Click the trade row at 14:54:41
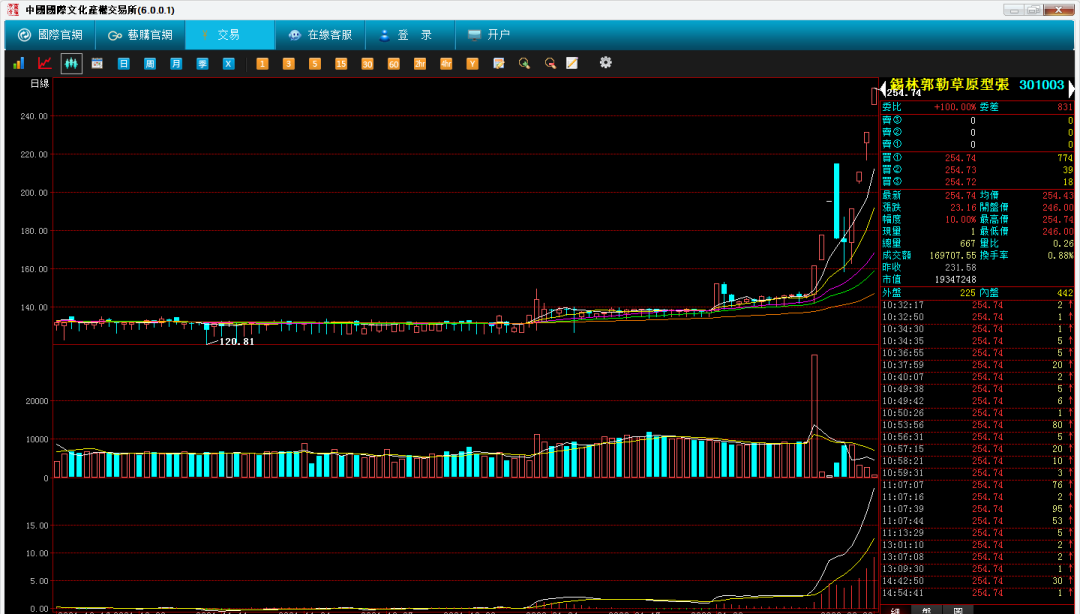Image resolution: width=1080 pixels, height=614 pixels. point(977,593)
